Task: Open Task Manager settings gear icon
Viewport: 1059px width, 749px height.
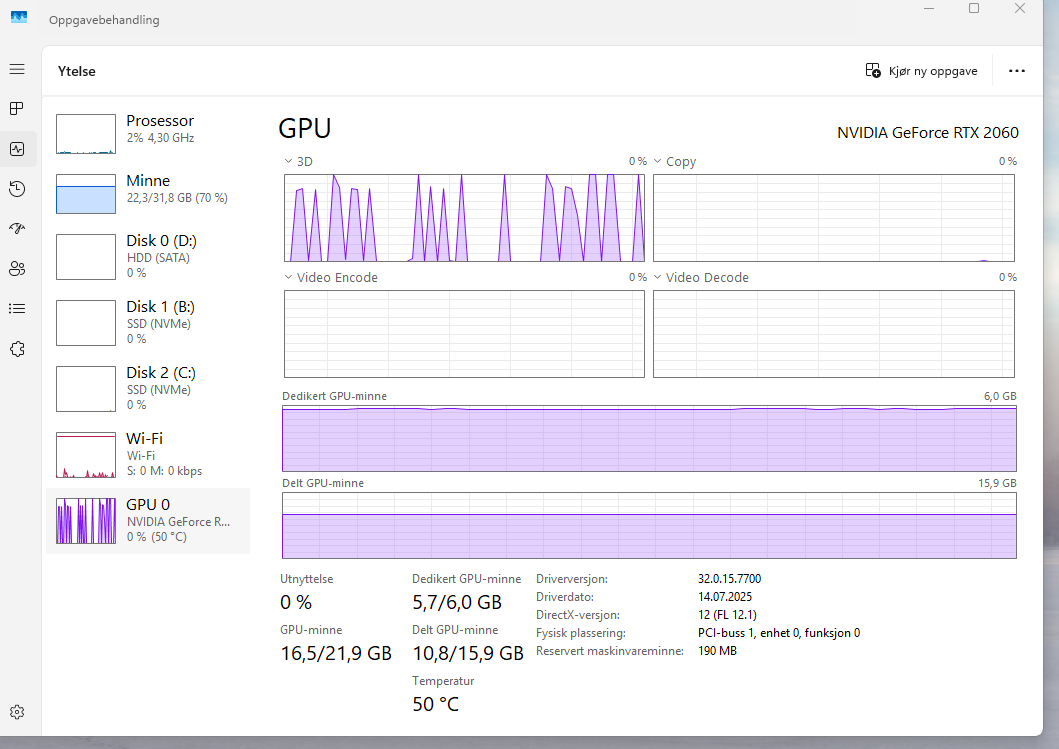Action: click(17, 712)
